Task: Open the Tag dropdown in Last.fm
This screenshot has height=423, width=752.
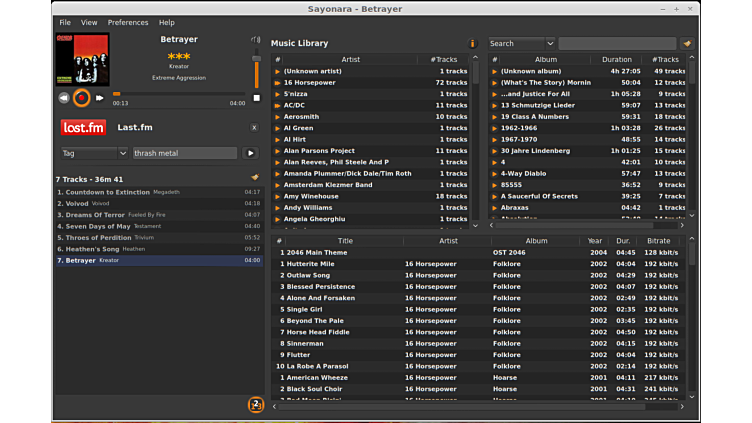Action: (x=94, y=153)
